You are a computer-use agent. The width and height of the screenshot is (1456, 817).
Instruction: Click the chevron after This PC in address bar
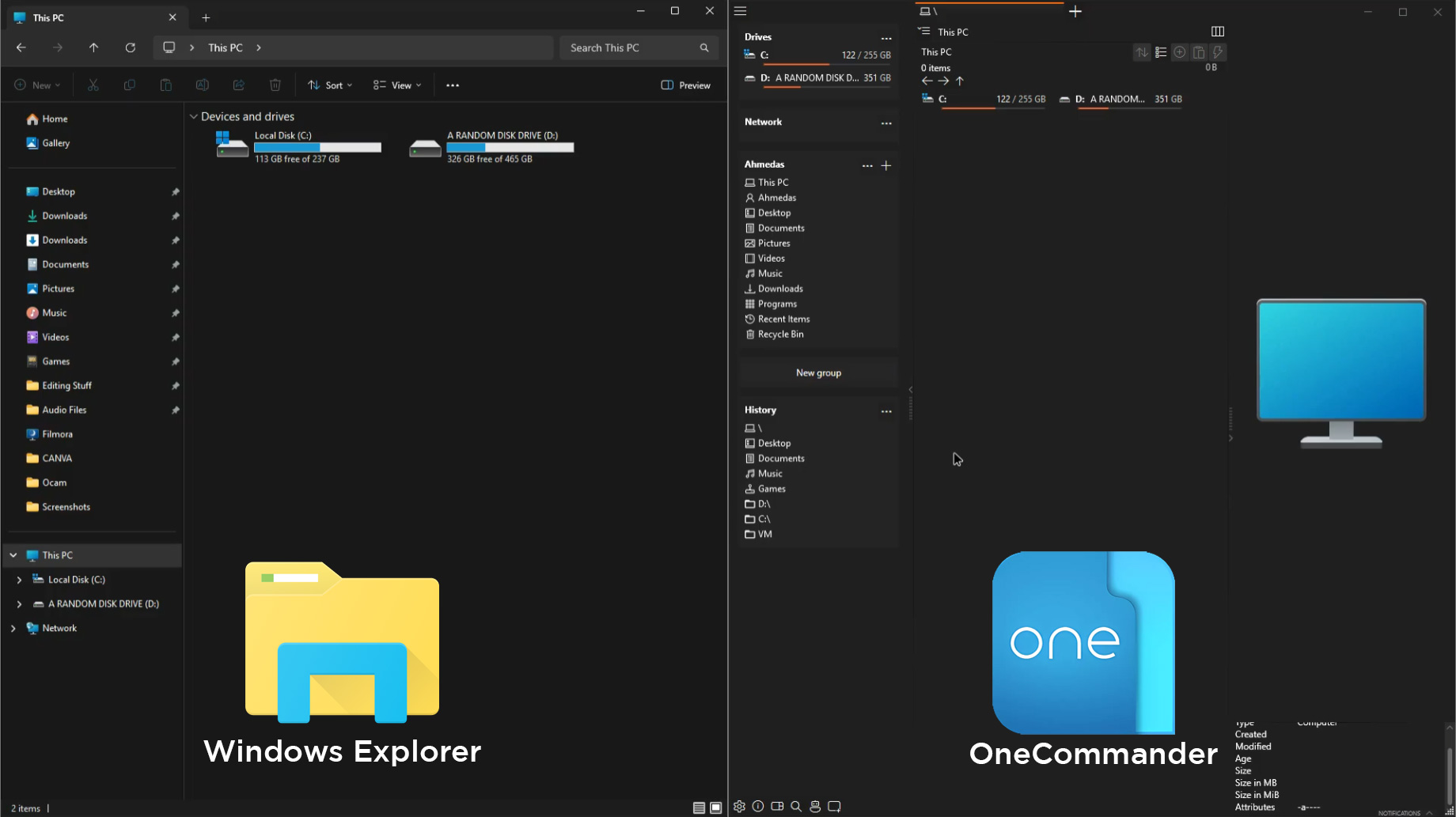(259, 47)
